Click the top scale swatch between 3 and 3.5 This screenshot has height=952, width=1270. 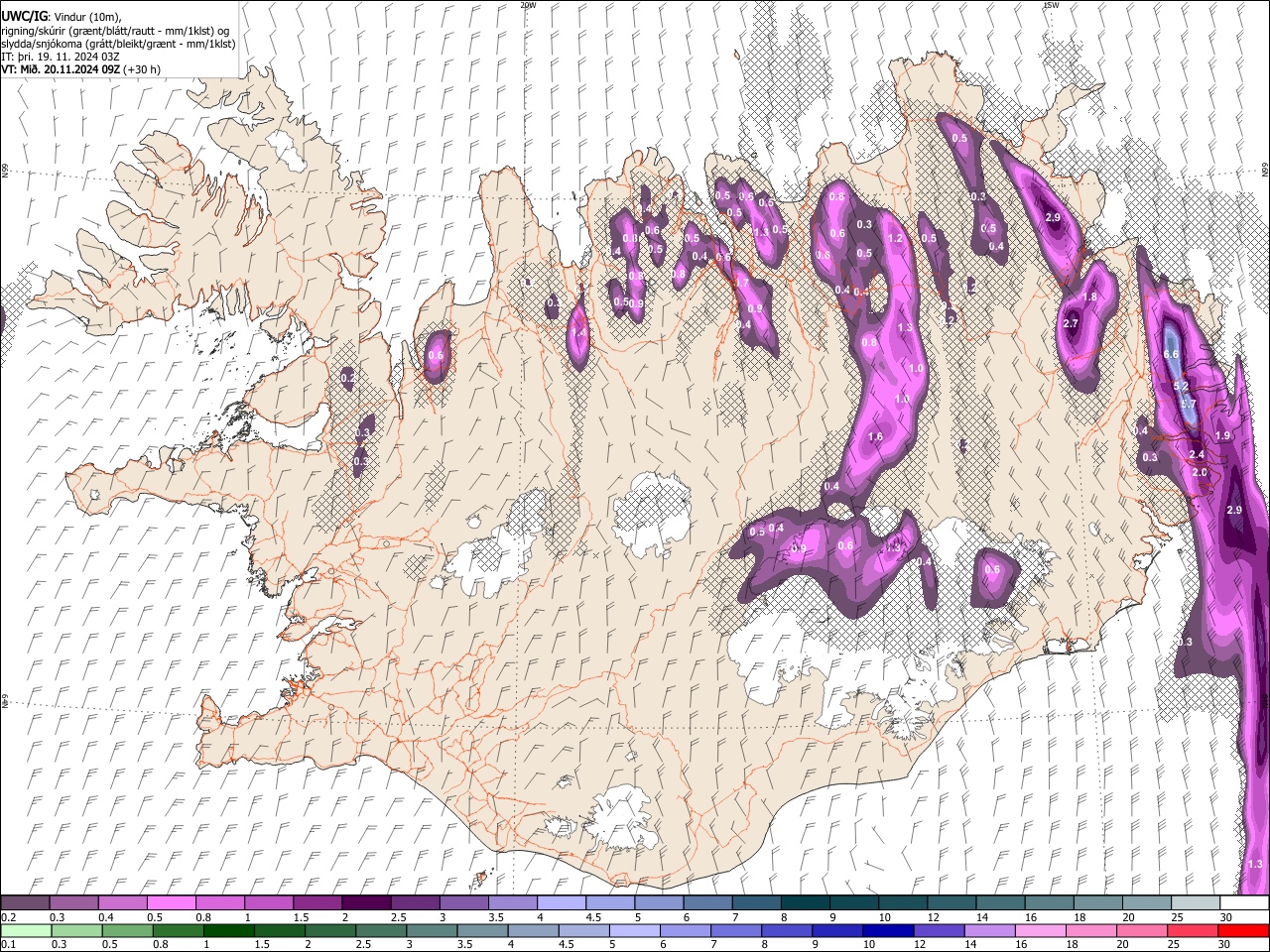(x=463, y=903)
